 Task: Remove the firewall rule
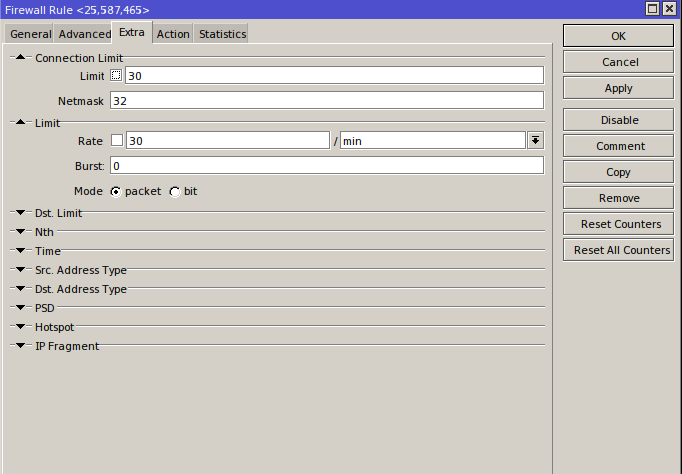pos(618,198)
